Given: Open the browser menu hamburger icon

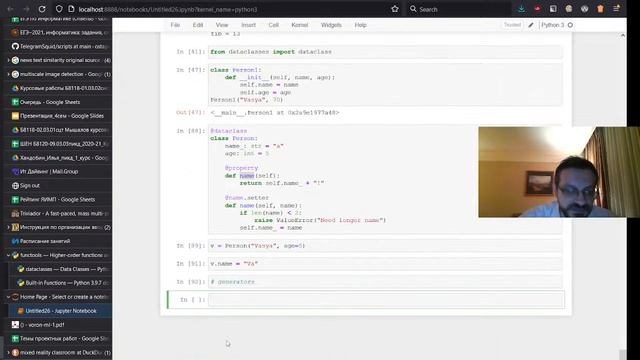Looking at the screenshot, I should tap(617, 9).
